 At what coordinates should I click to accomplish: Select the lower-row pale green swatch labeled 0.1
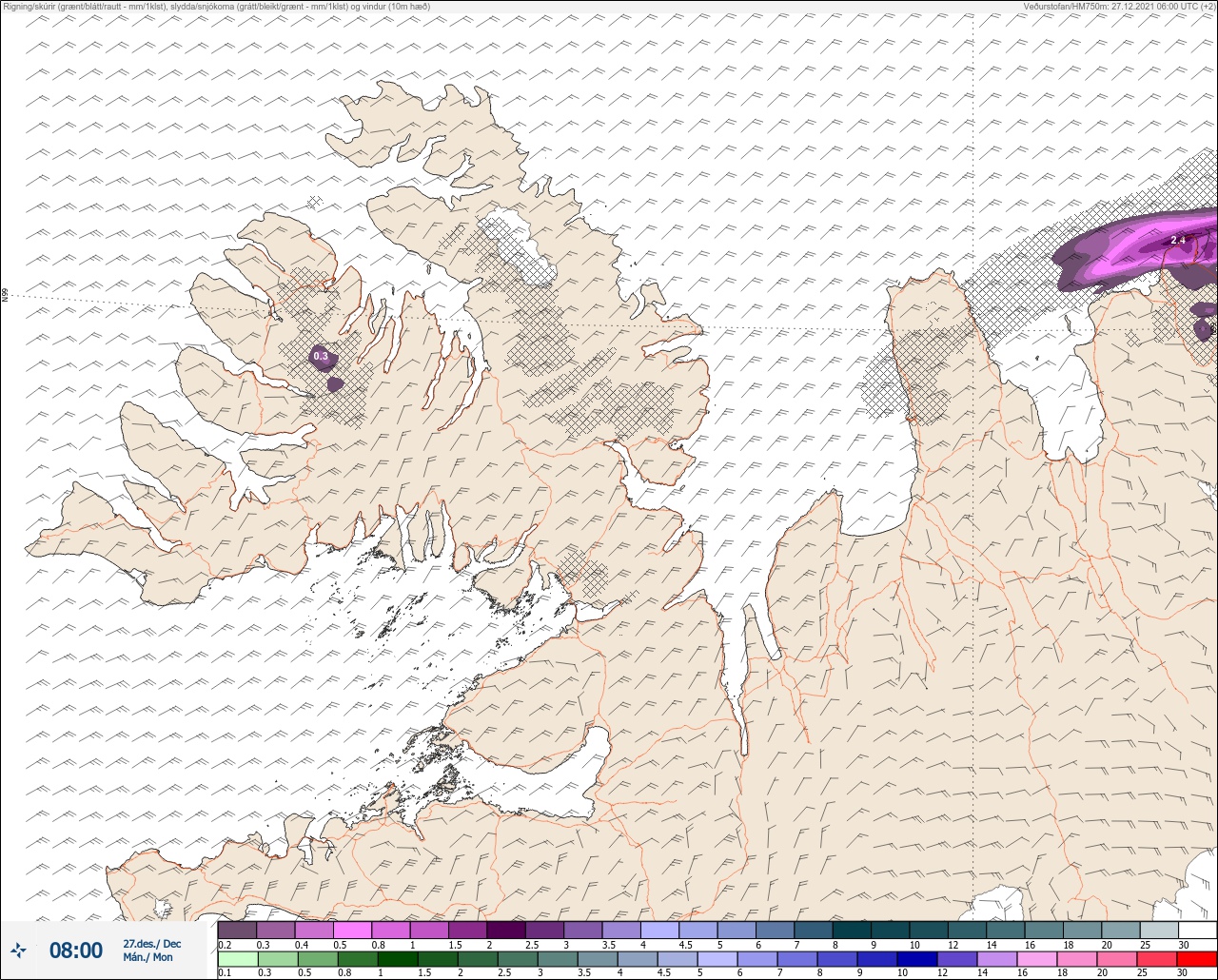click(x=238, y=959)
